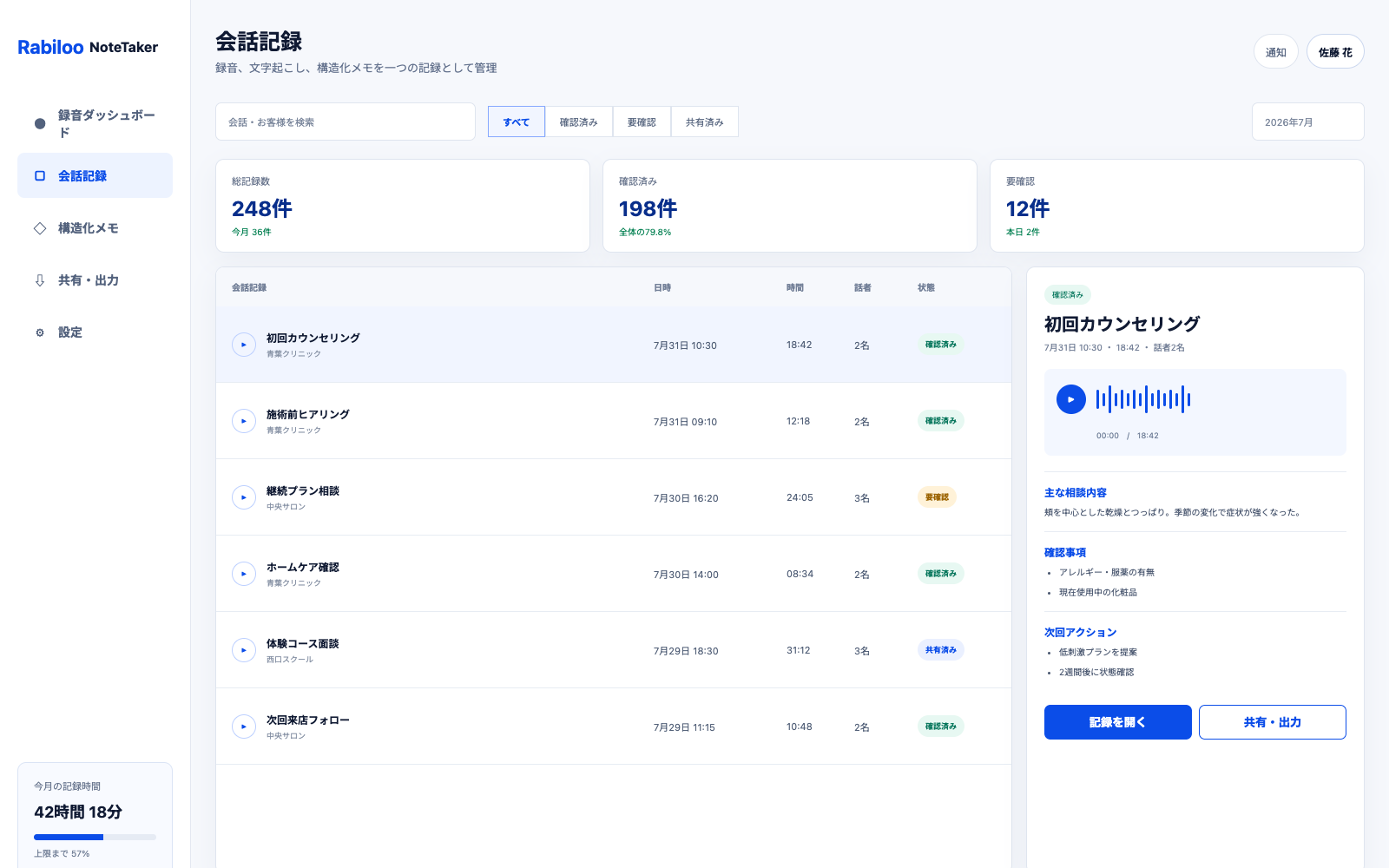Play the 体験コース面談 row recording
1389x868 pixels.
pyautogui.click(x=244, y=650)
